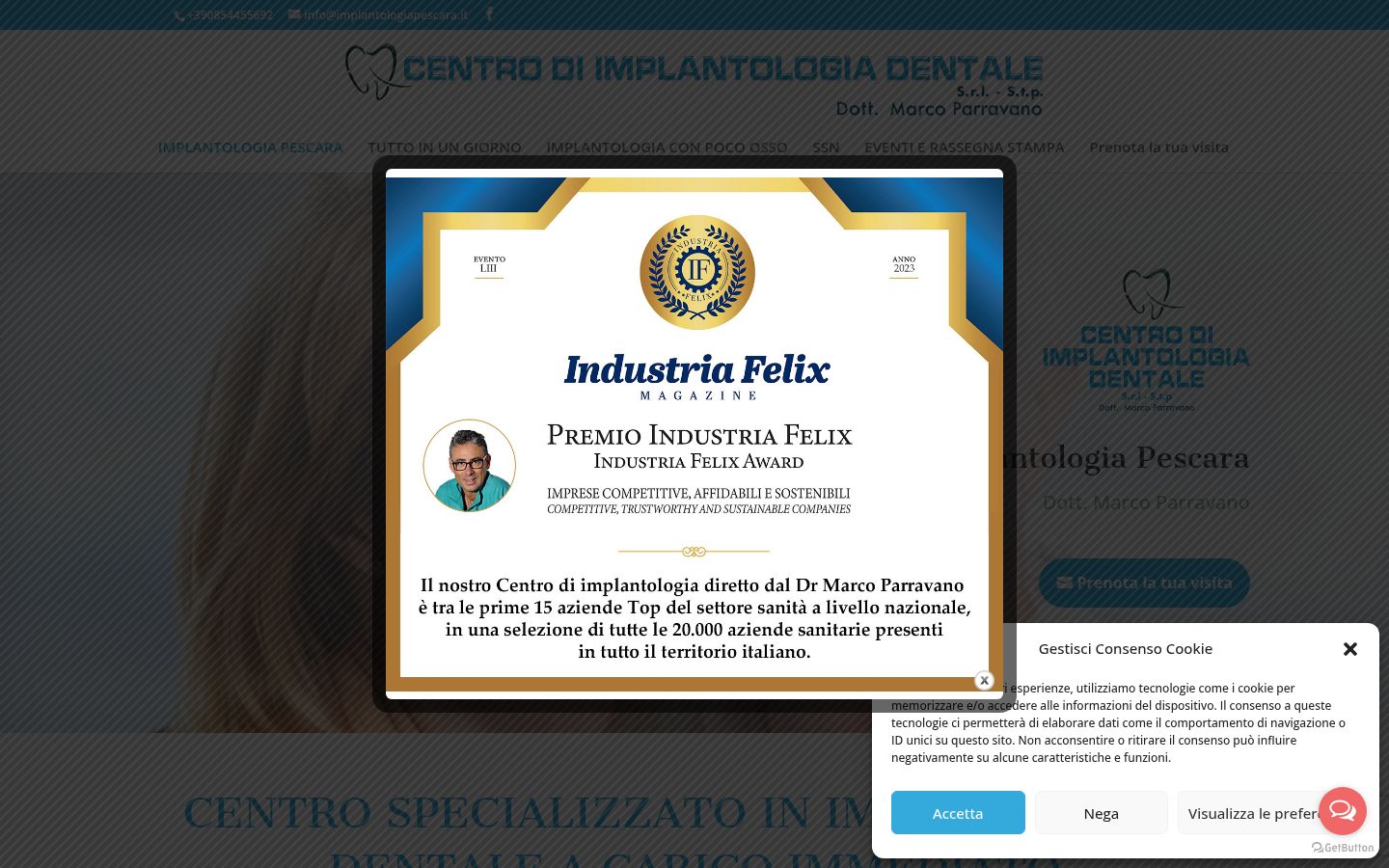Click the ANNO 2023 label on certificate
This screenshot has width=1389, height=868.
coord(904,265)
